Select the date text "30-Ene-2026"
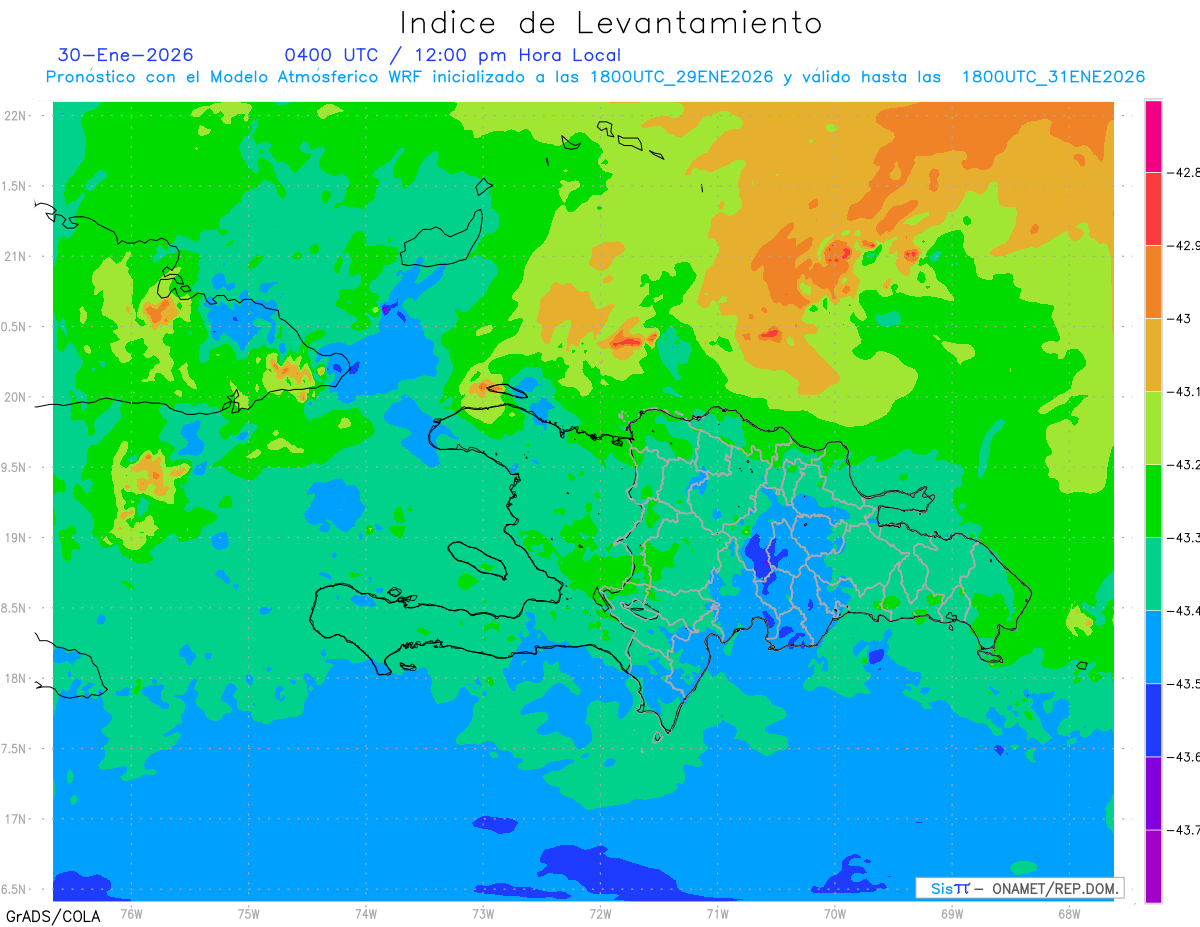 tap(126, 55)
